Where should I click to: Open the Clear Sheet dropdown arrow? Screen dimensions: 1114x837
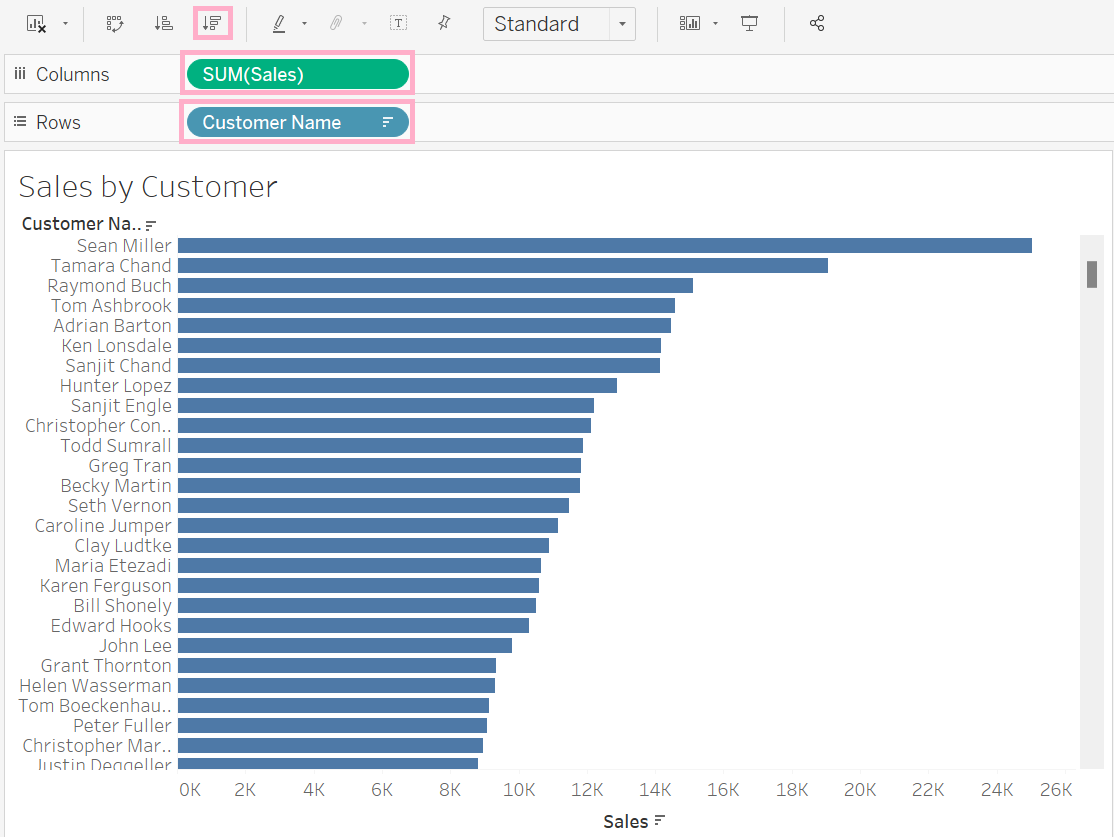pos(65,23)
